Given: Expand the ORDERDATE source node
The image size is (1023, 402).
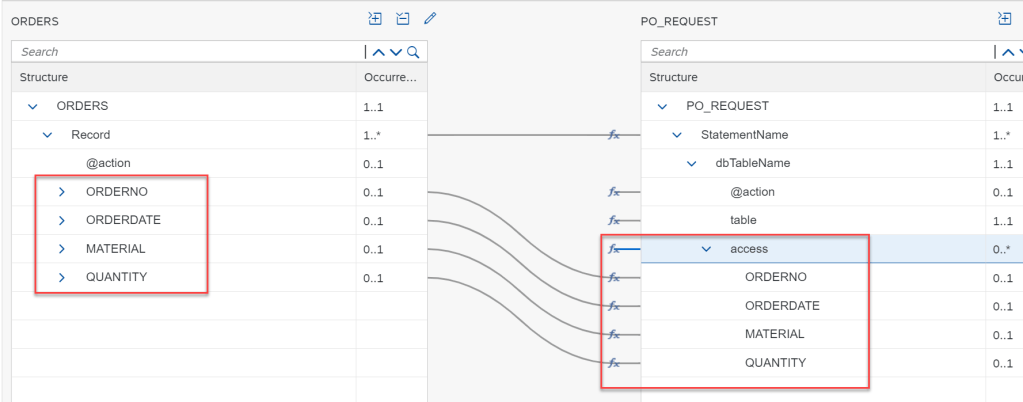Looking at the screenshot, I should [62, 220].
